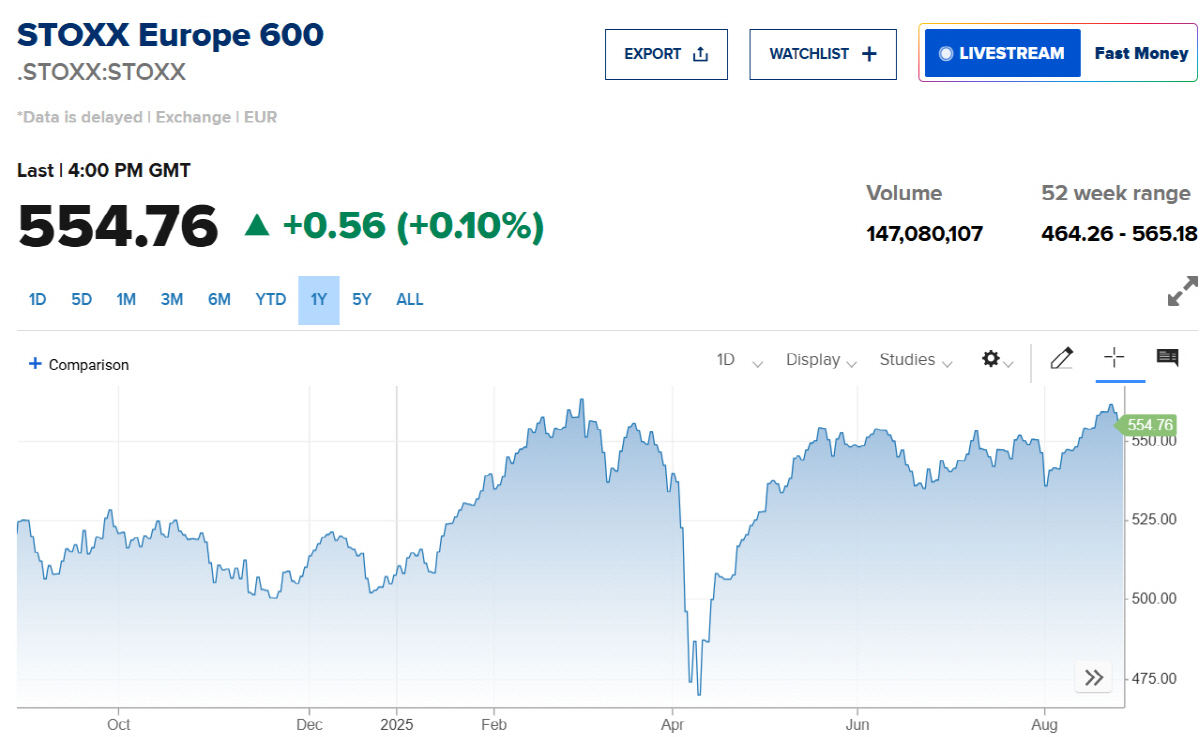This screenshot has width=1200, height=737.
Task: Switch to the ALL time range tab
Action: pos(409,299)
